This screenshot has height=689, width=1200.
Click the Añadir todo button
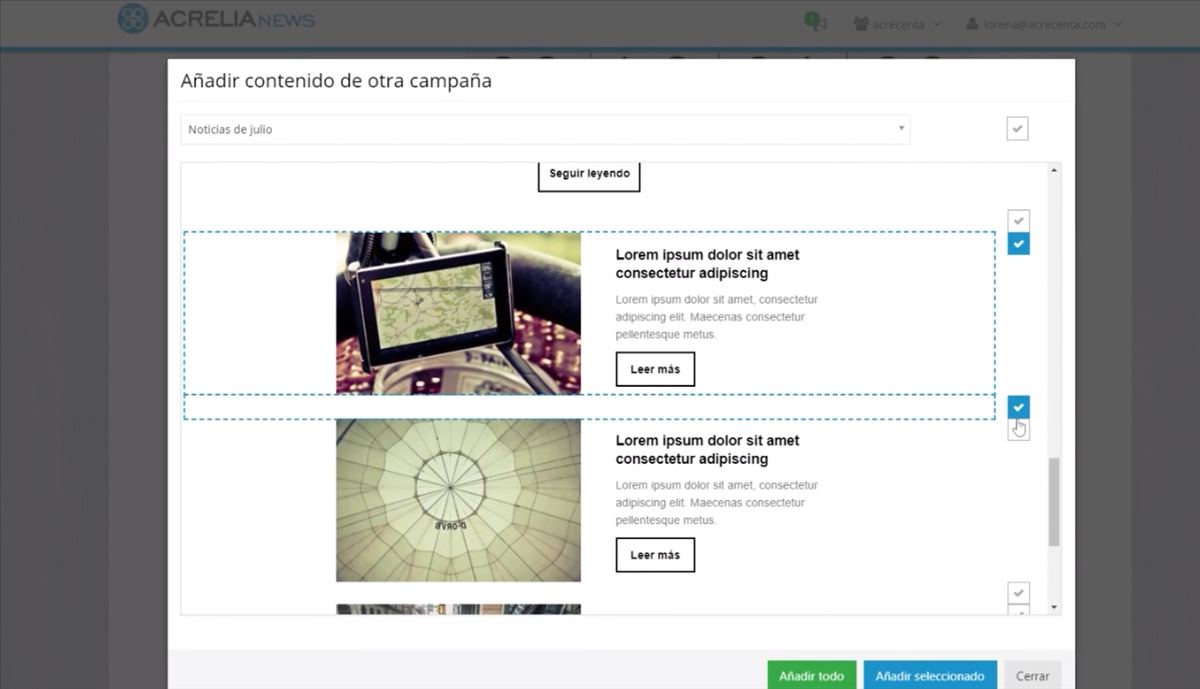click(811, 675)
